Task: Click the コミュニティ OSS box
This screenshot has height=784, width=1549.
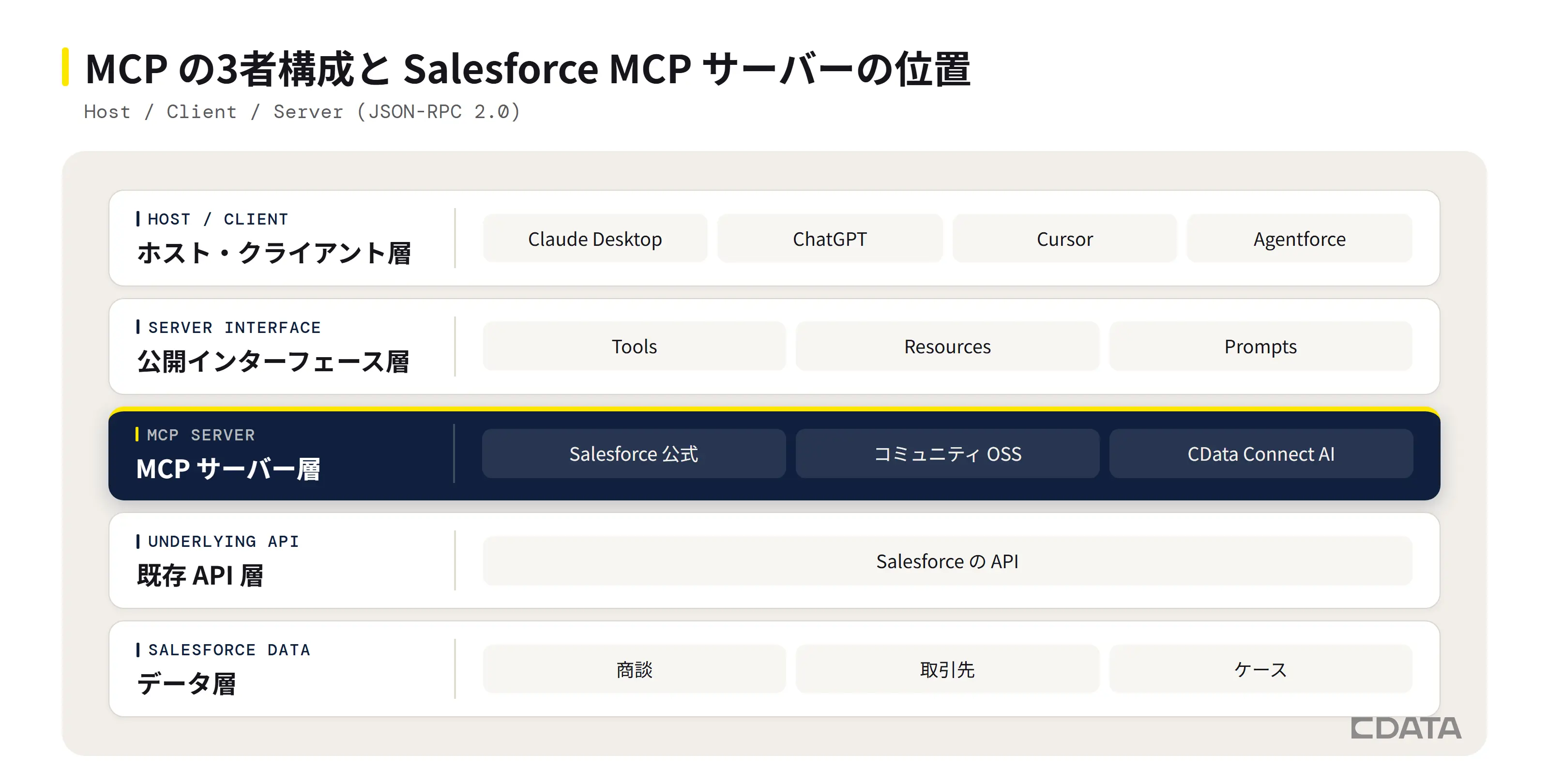Action: coord(947,453)
